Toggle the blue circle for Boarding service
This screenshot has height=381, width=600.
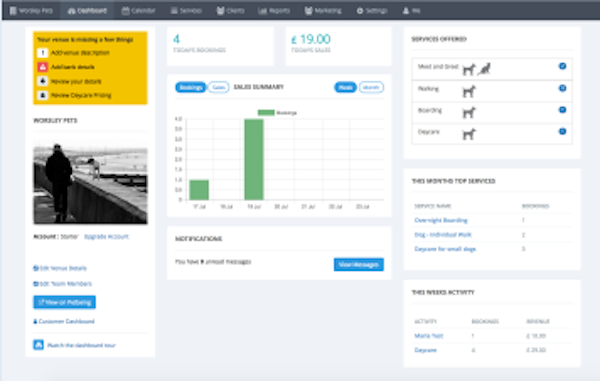tap(562, 110)
